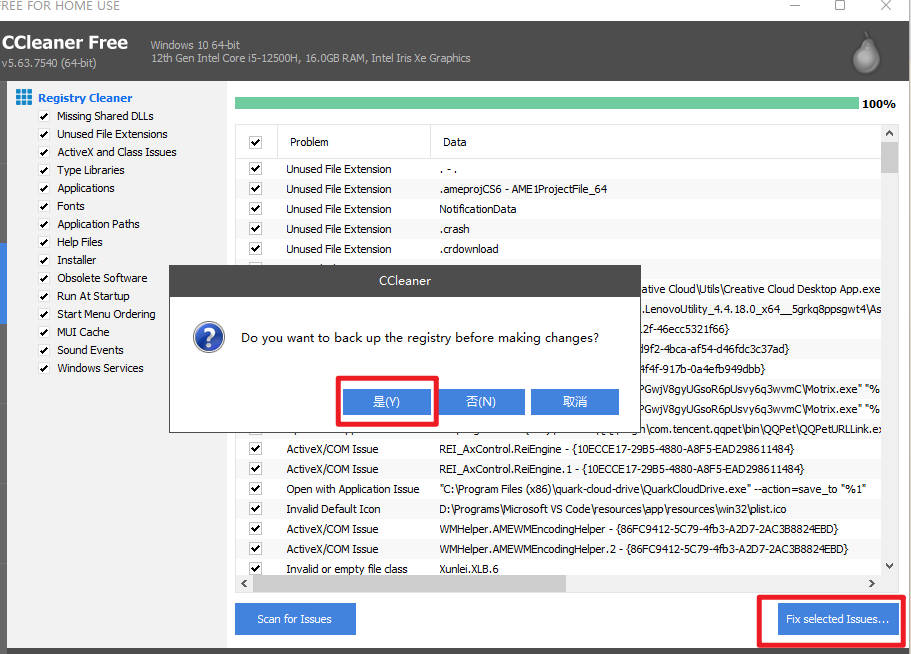911x654 pixels.
Task: Cancel the dialog with 取消 button
Action: pyautogui.click(x=575, y=402)
